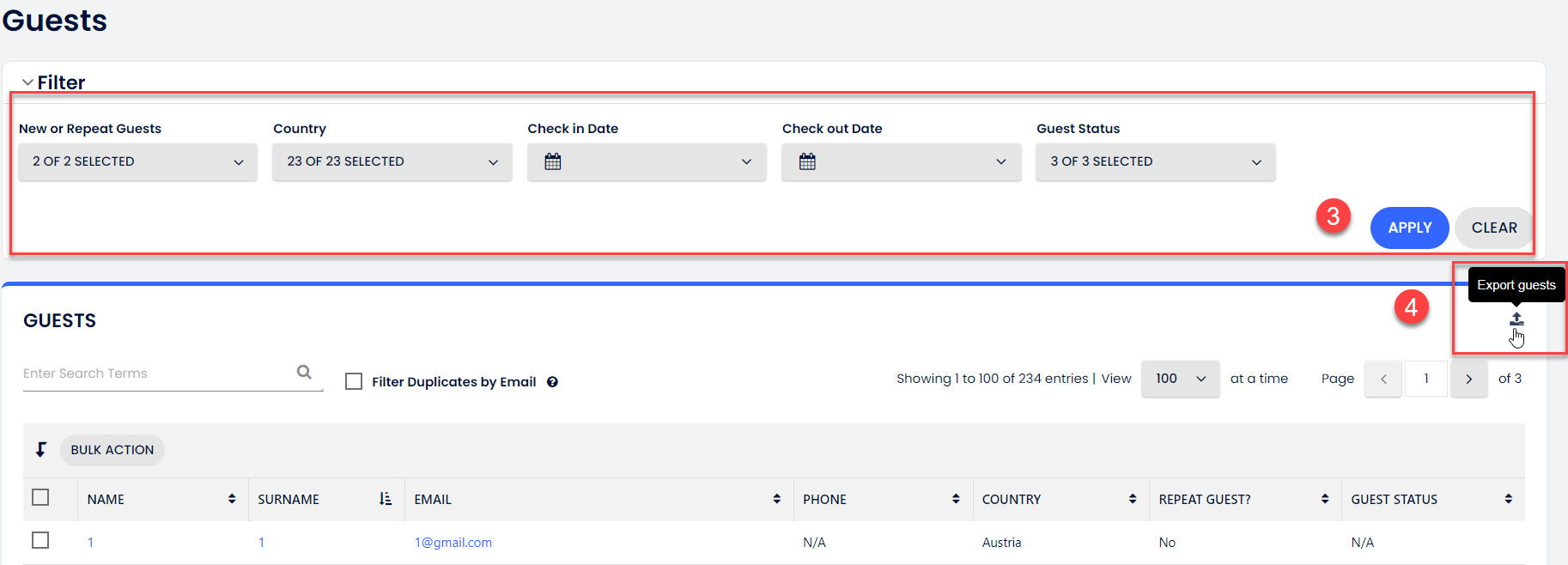
Task: Go to the next page arrow
Action: (x=1468, y=379)
